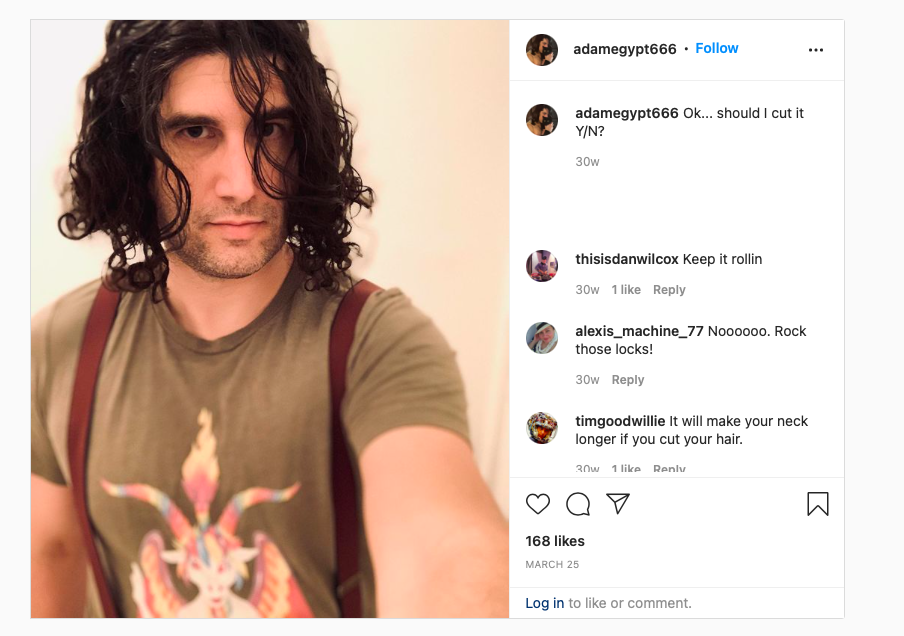Open the alexis_machine_77 username link

pyautogui.click(x=639, y=331)
